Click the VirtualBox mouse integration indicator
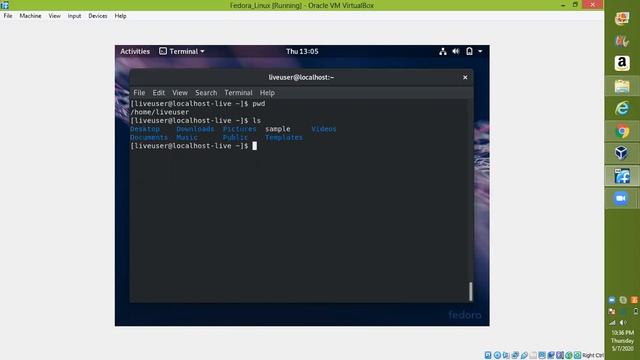Viewport: 640px width, 360px height. click(x=569, y=355)
